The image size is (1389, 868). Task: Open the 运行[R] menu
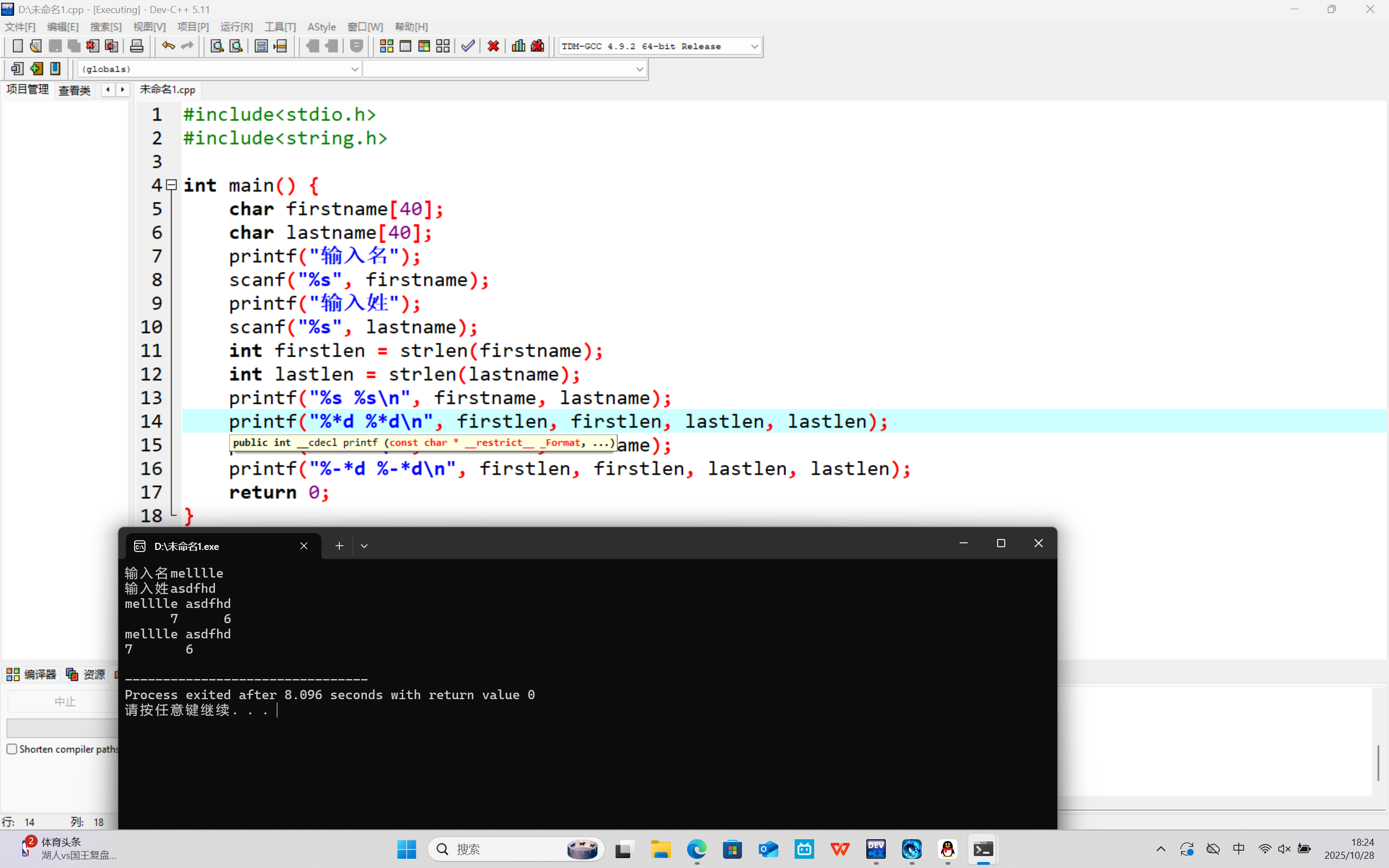pos(236,27)
